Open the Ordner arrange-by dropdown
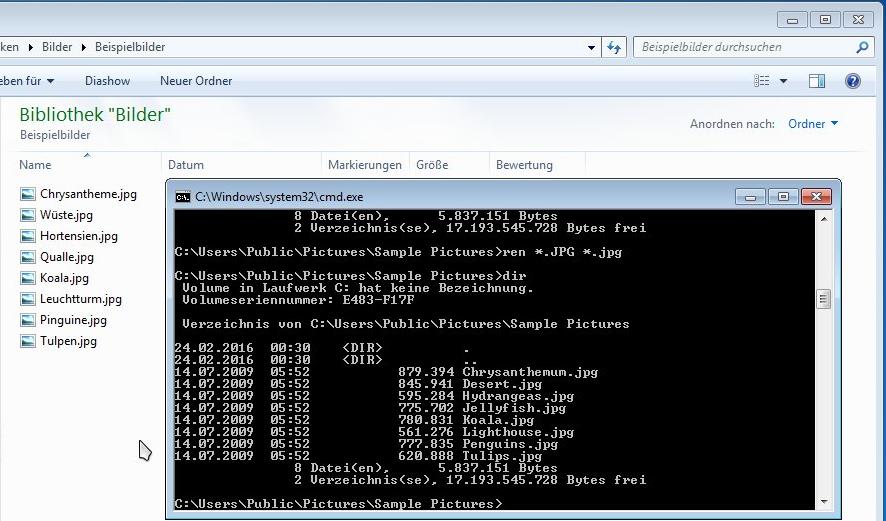Image resolution: width=886 pixels, height=521 pixels. 813,124
